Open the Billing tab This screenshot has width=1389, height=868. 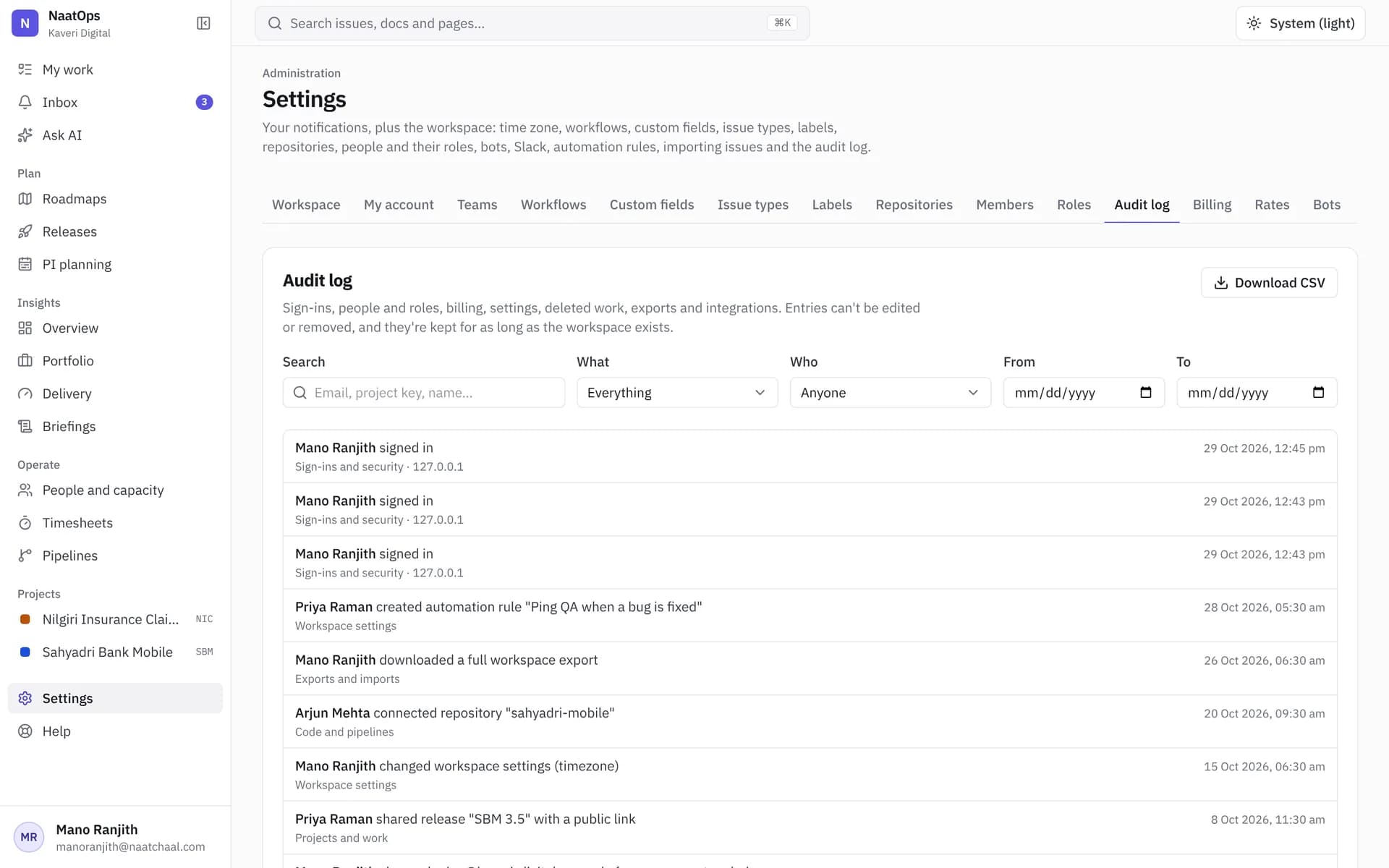(x=1212, y=205)
